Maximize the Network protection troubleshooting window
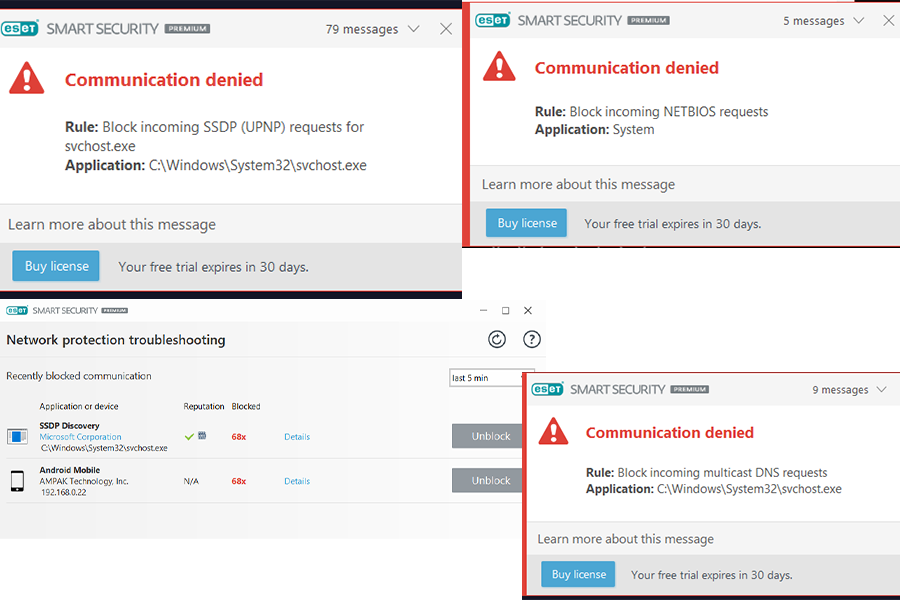The image size is (900, 600). pyautogui.click(x=506, y=311)
